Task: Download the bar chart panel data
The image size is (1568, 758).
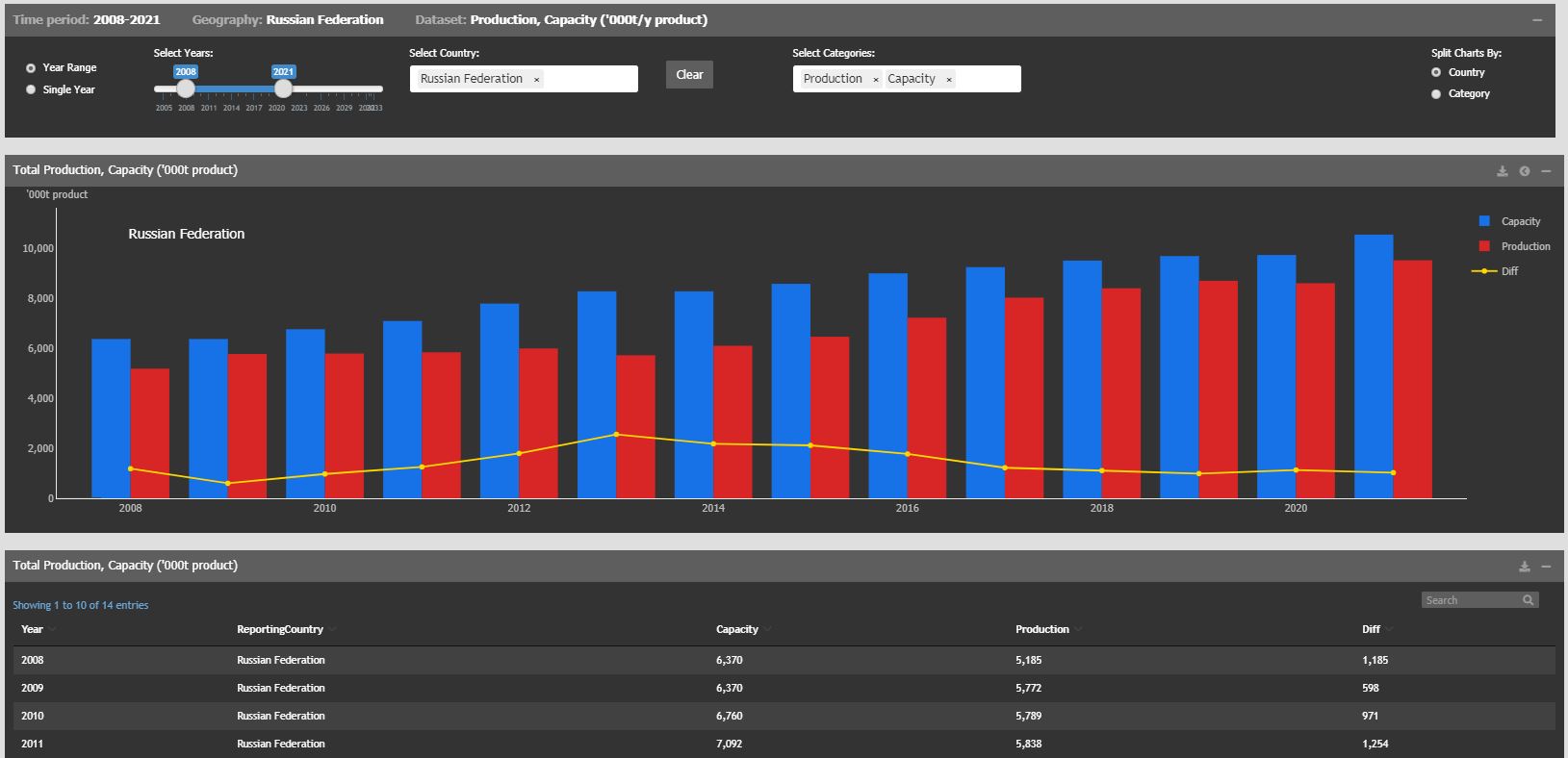Action: (1502, 171)
